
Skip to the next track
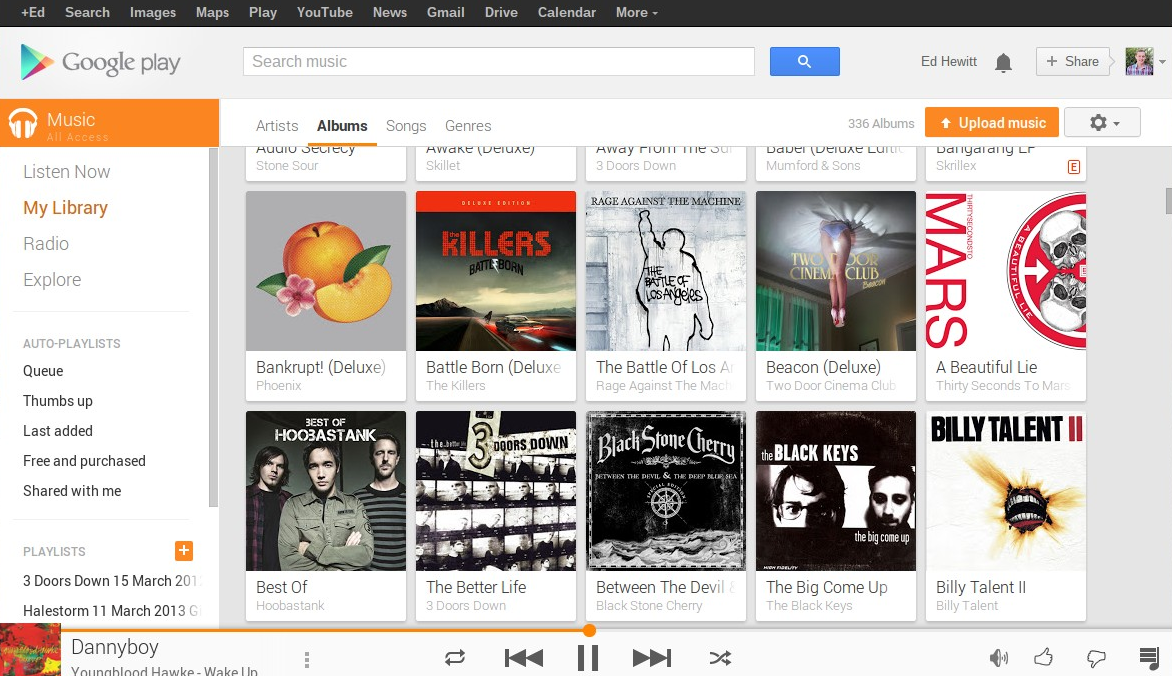tap(652, 658)
